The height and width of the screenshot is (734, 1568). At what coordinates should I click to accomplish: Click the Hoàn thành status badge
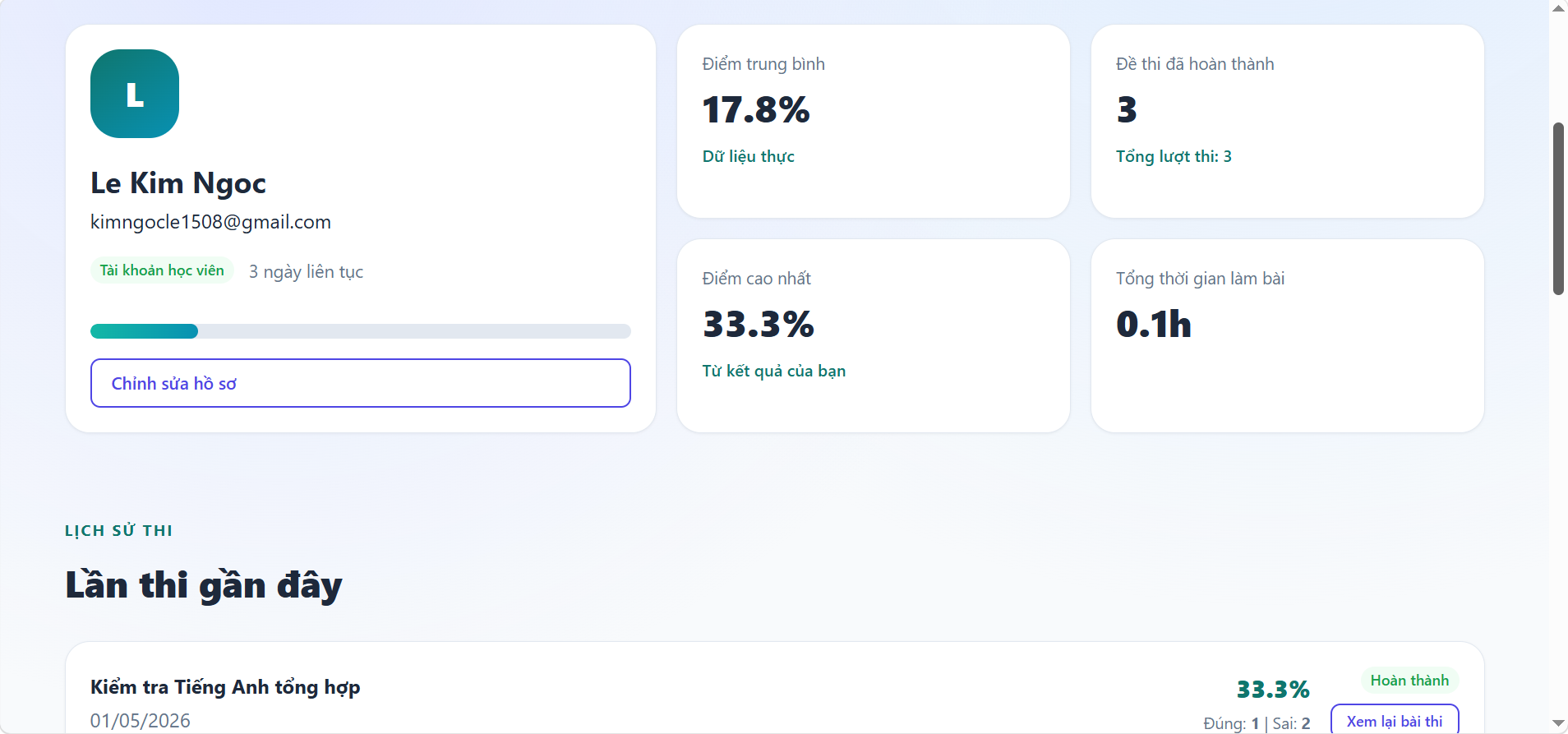click(x=1409, y=681)
